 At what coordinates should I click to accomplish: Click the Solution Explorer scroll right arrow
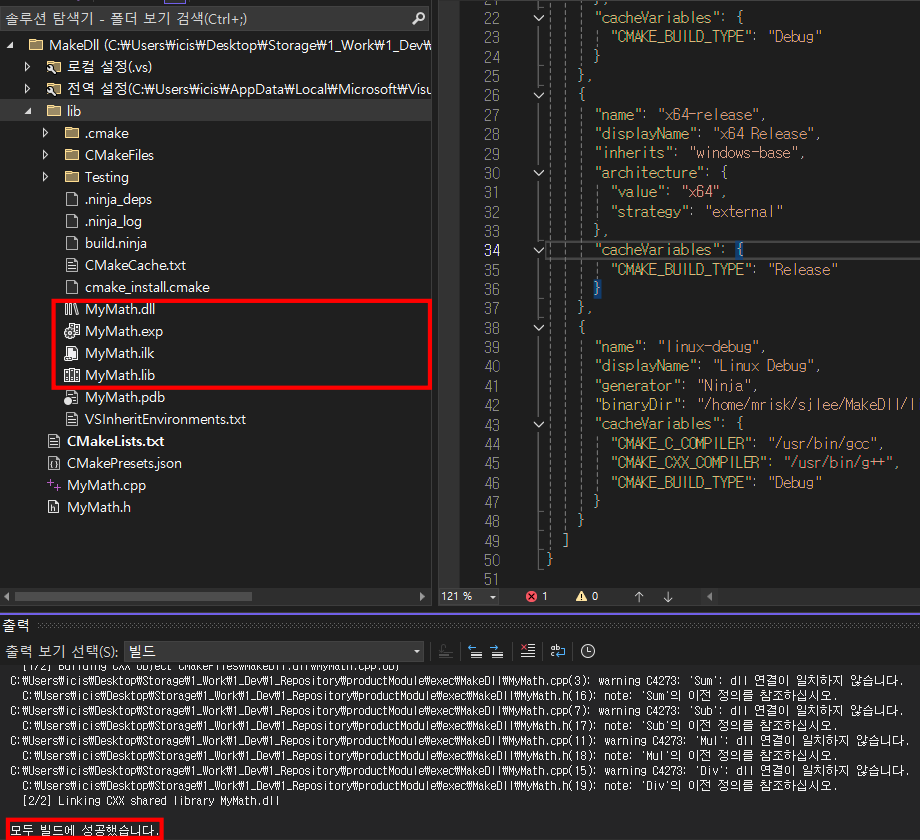422,597
